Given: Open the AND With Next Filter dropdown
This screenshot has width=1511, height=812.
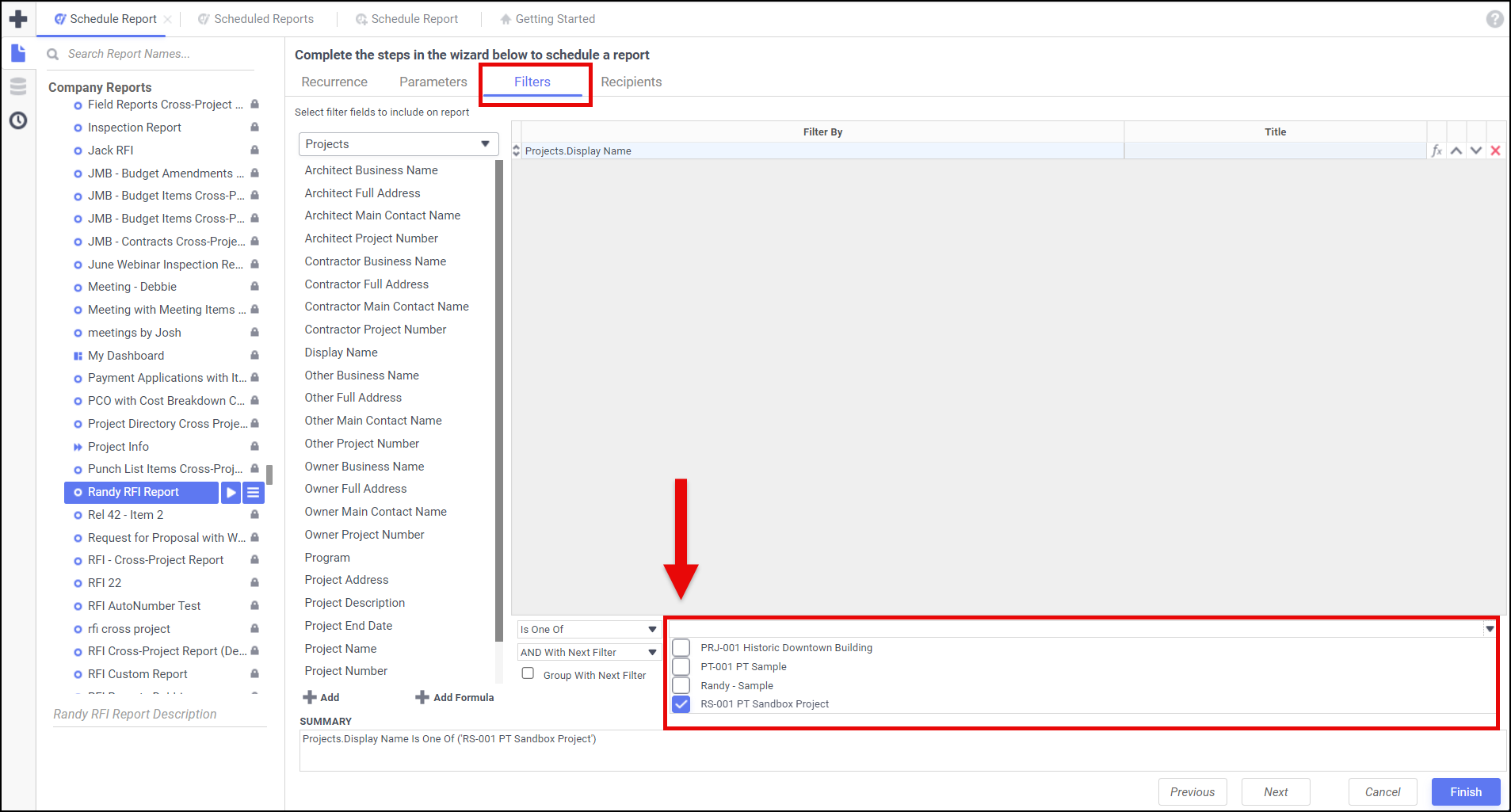Looking at the screenshot, I should point(589,652).
